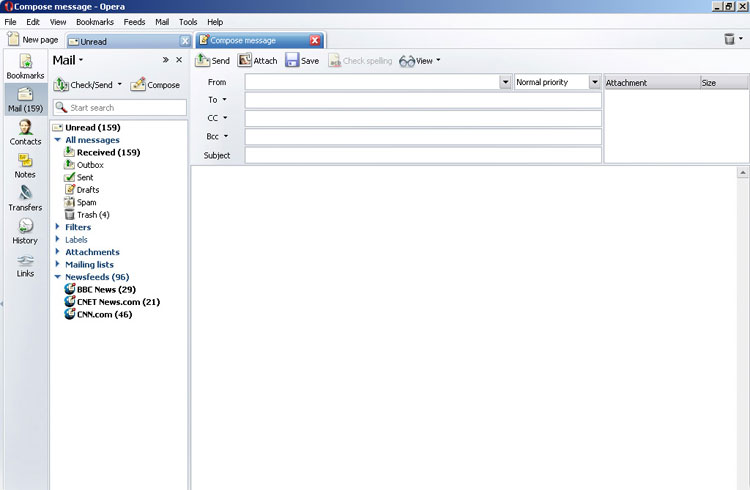Click the Subject input field
The width and height of the screenshot is (750, 490).
pos(423,156)
